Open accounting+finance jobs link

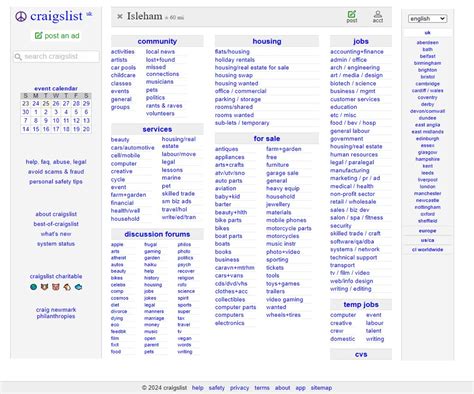(357, 52)
